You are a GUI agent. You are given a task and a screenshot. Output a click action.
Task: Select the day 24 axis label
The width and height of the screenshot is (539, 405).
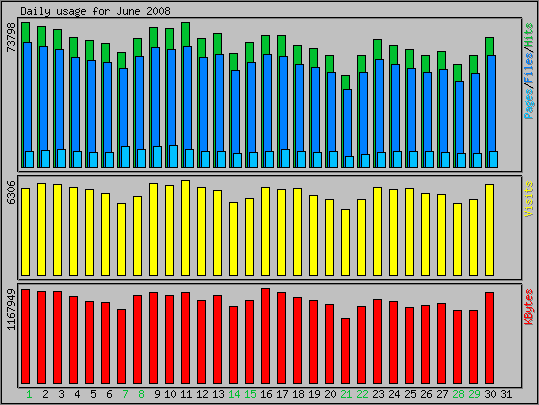pos(394,394)
